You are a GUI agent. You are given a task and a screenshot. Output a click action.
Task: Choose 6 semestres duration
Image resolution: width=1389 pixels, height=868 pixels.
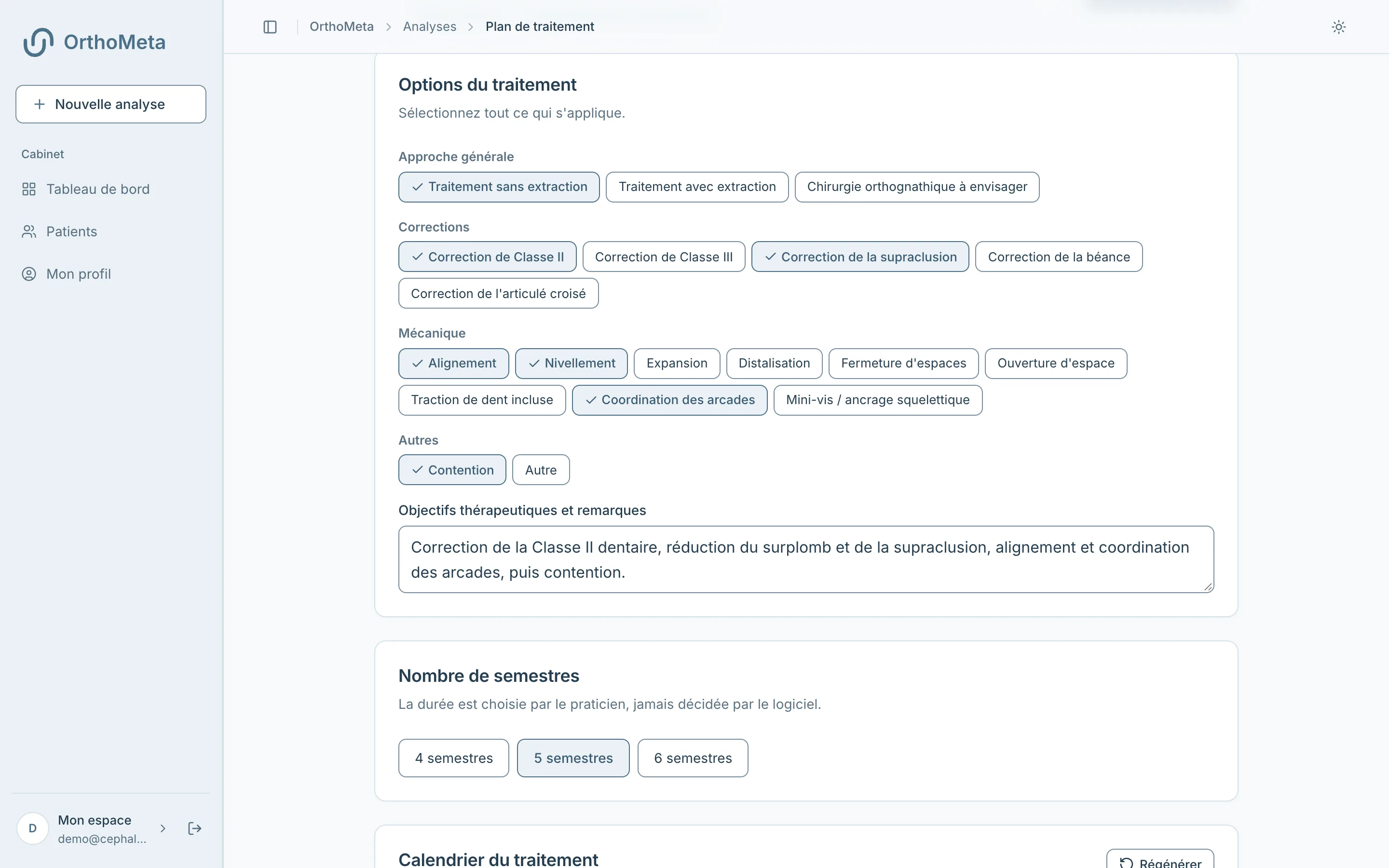pos(692,758)
